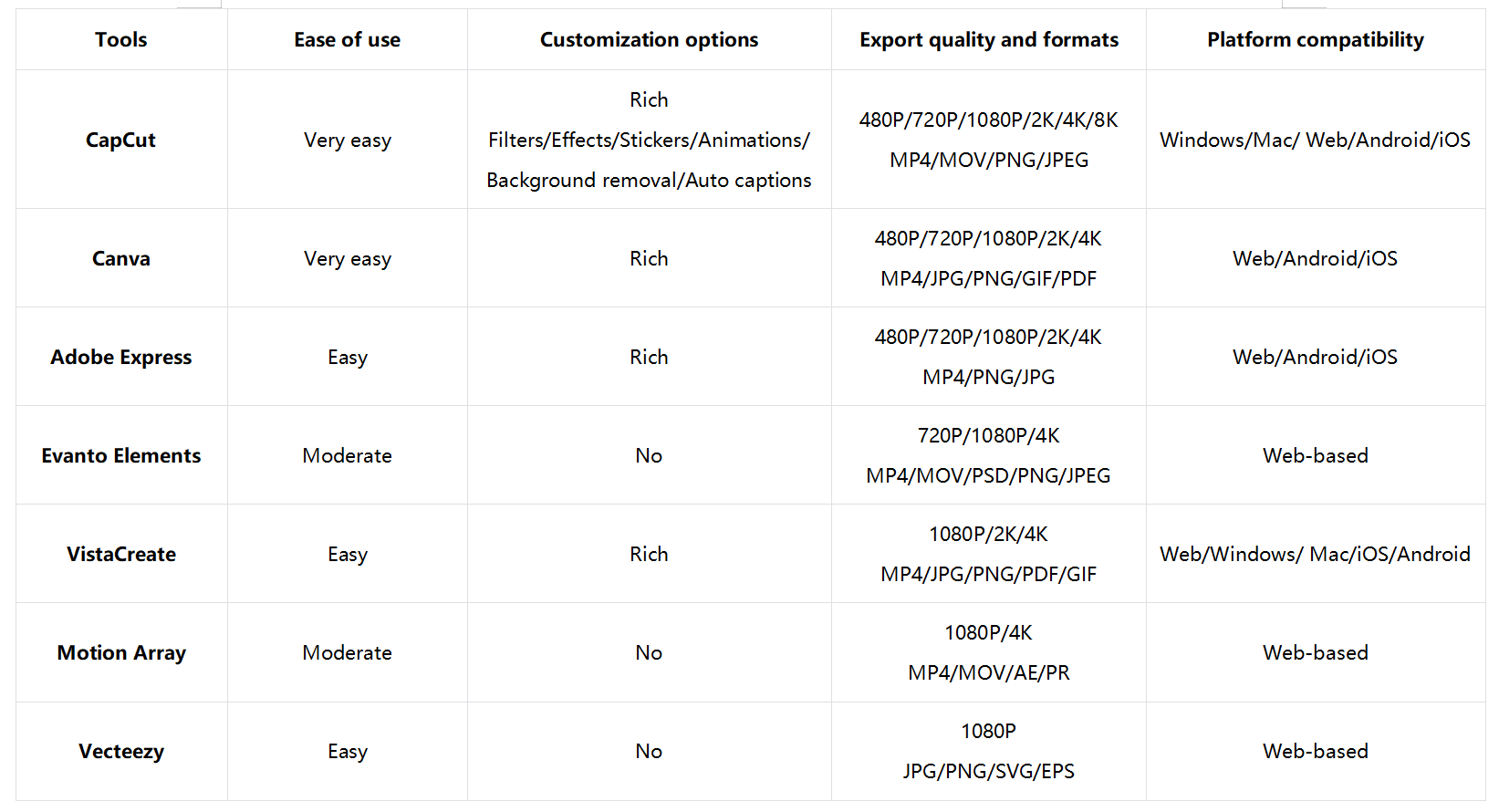Image resolution: width=1499 pixels, height=812 pixels.
Task: Click the Tools column header
Action: [121, 40]
